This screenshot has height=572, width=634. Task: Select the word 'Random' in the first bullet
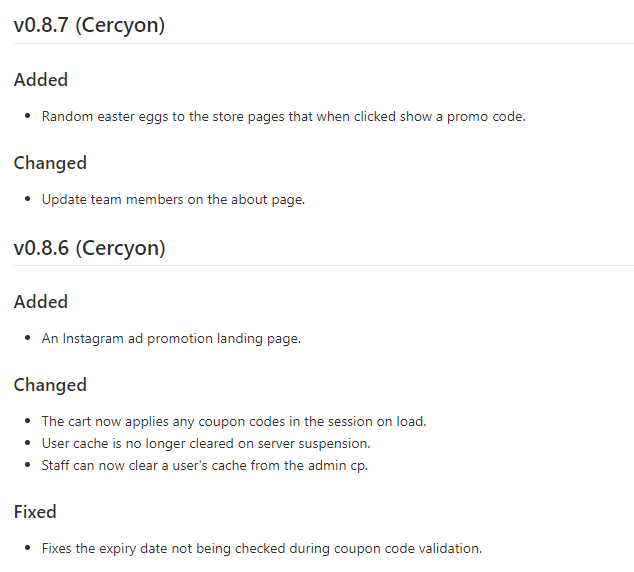[66, 116]
